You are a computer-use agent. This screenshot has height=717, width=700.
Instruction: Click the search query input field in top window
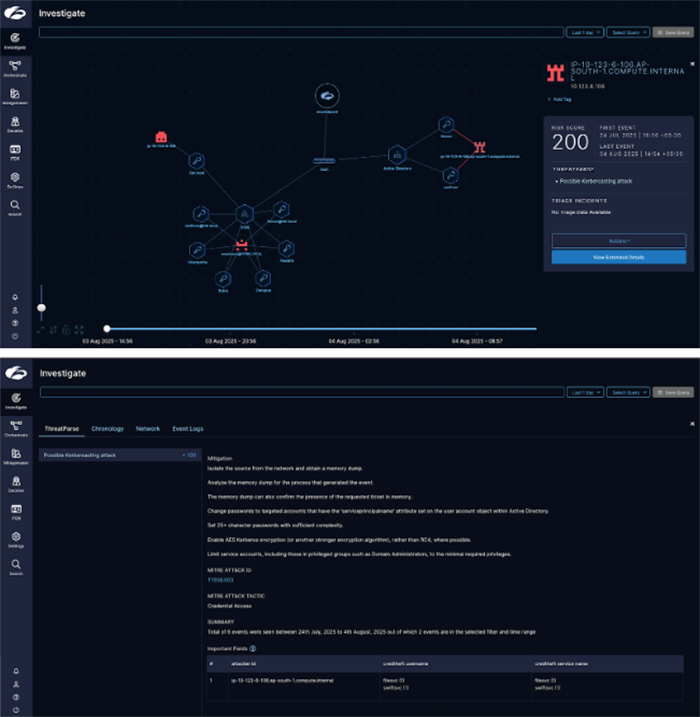coord(300,32)
